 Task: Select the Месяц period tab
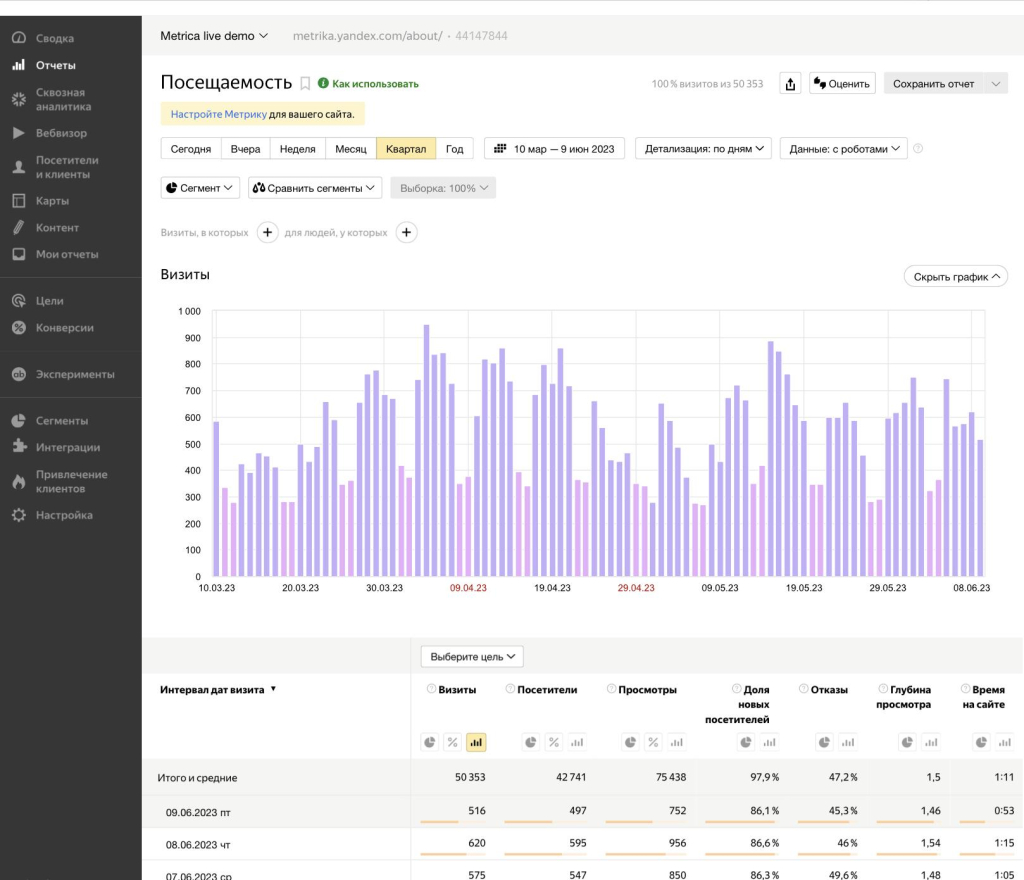(x=350, y=149)
